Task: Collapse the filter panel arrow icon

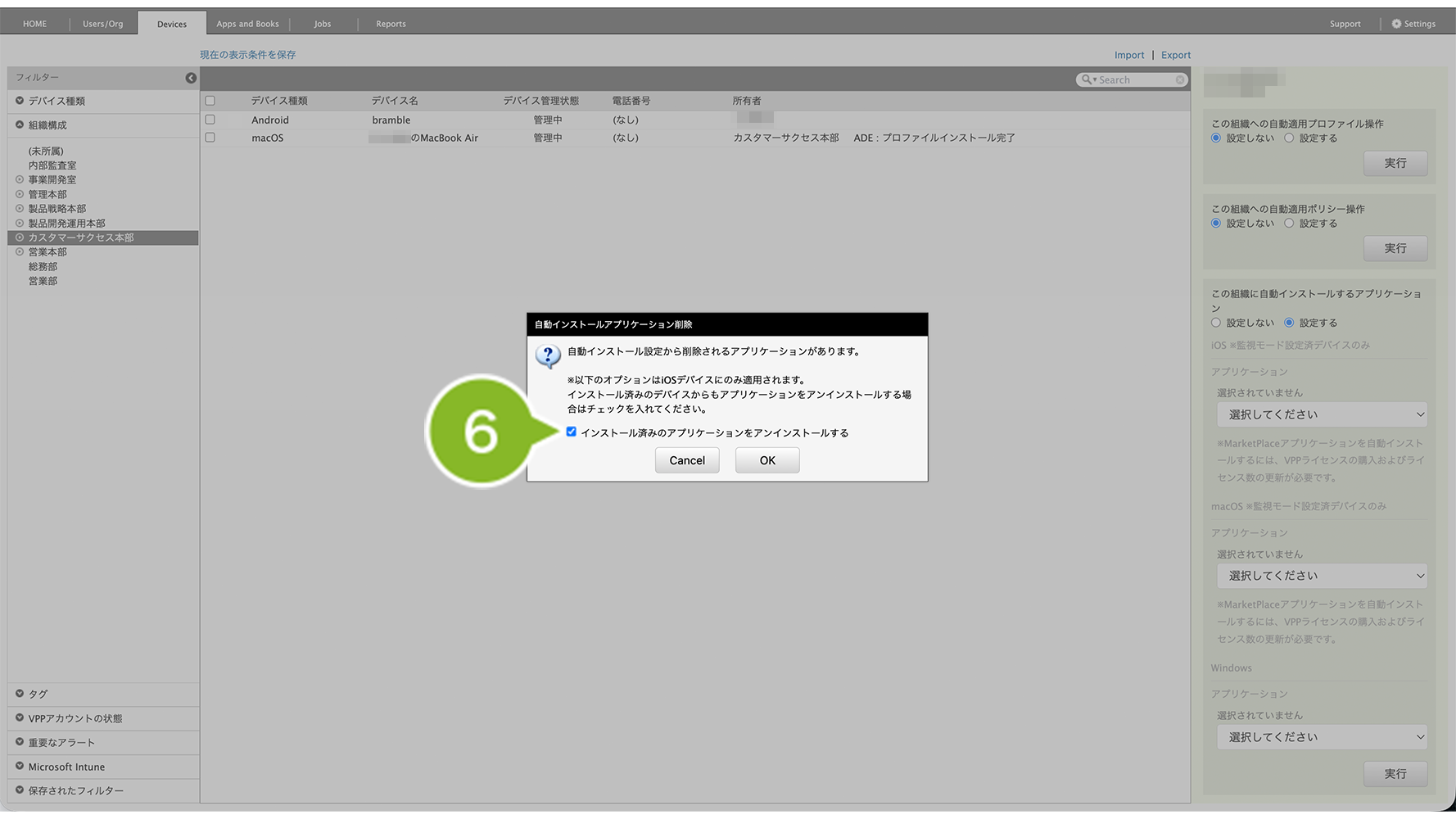Action: click(191, 78)
